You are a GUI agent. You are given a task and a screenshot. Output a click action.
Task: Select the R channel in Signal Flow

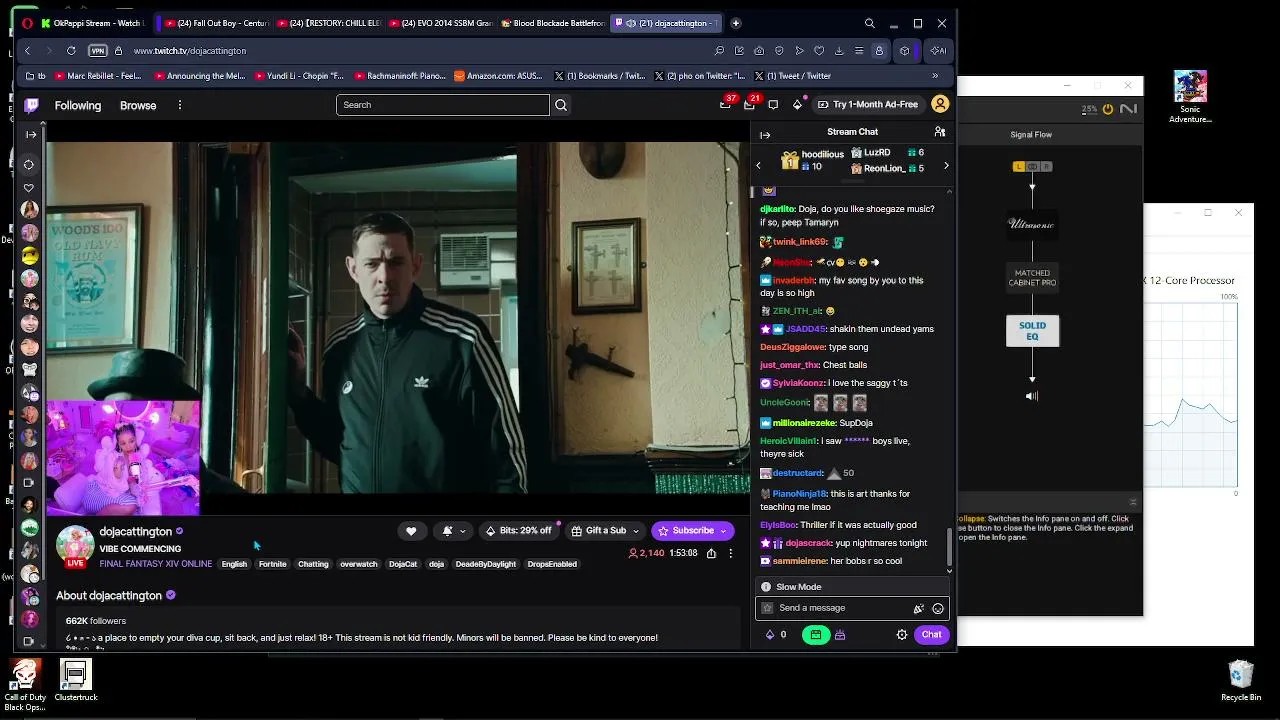[1046, 167]
